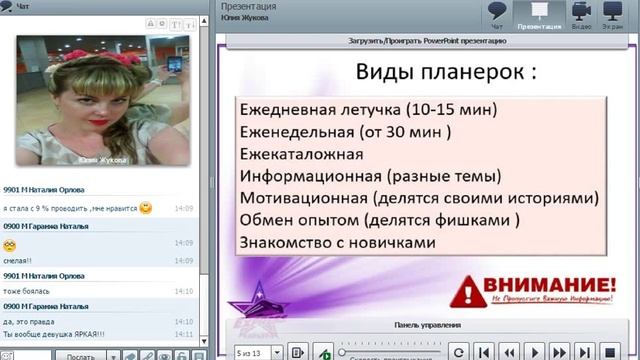
Task: Open the Презентация tab
Action: click(x=539, y=16)
